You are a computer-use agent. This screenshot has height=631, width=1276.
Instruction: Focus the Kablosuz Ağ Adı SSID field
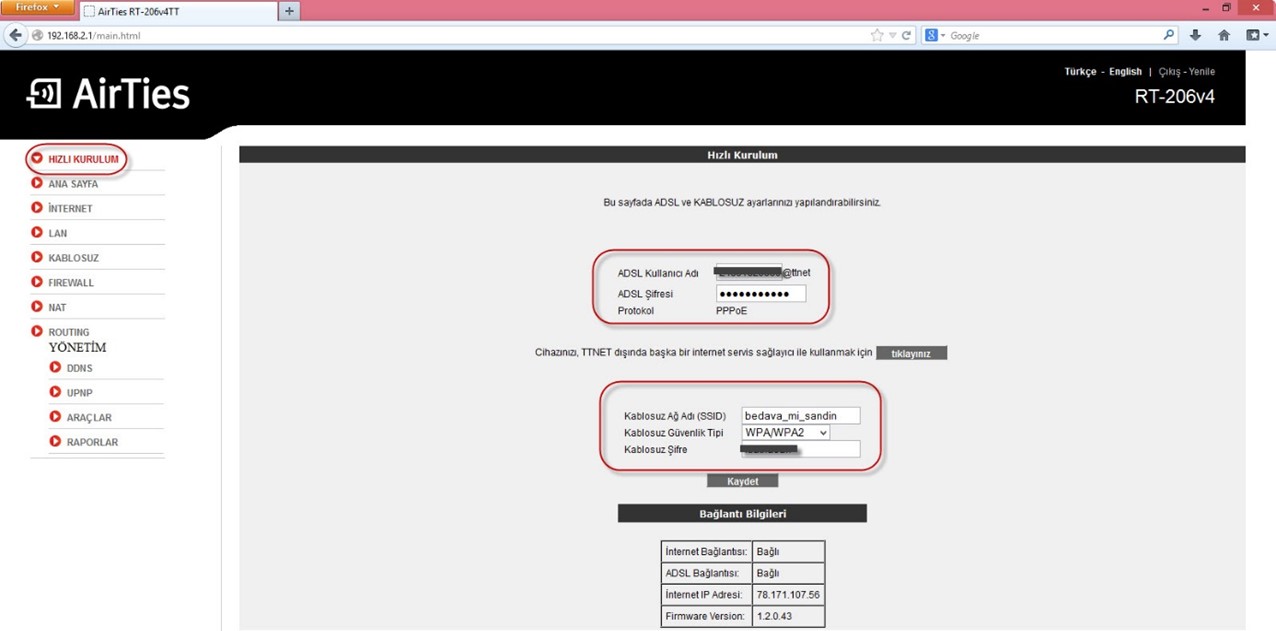pos(801,416)
